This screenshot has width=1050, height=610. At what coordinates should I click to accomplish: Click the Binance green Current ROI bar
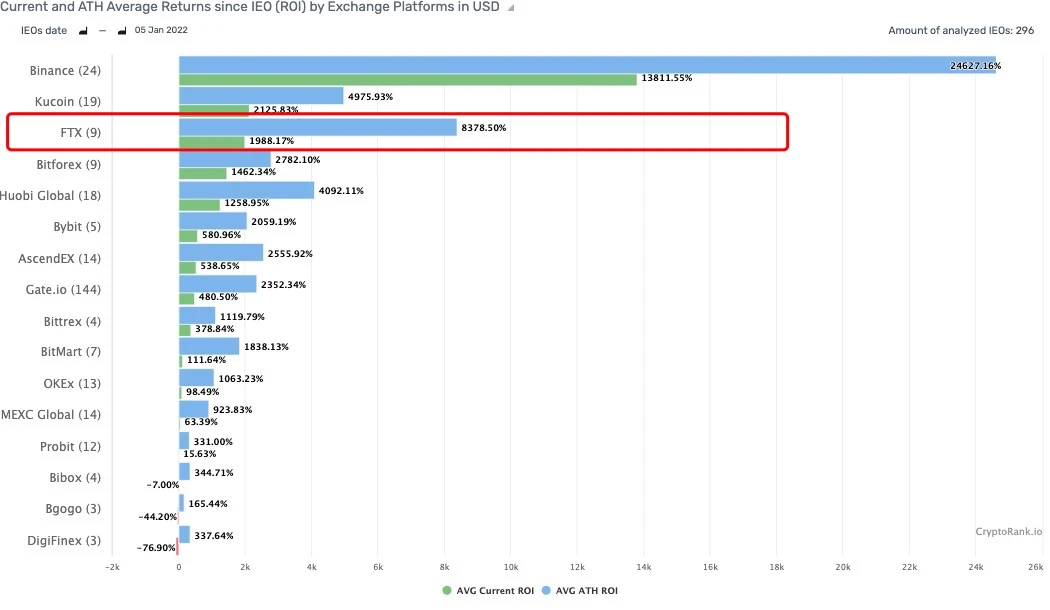407,79
